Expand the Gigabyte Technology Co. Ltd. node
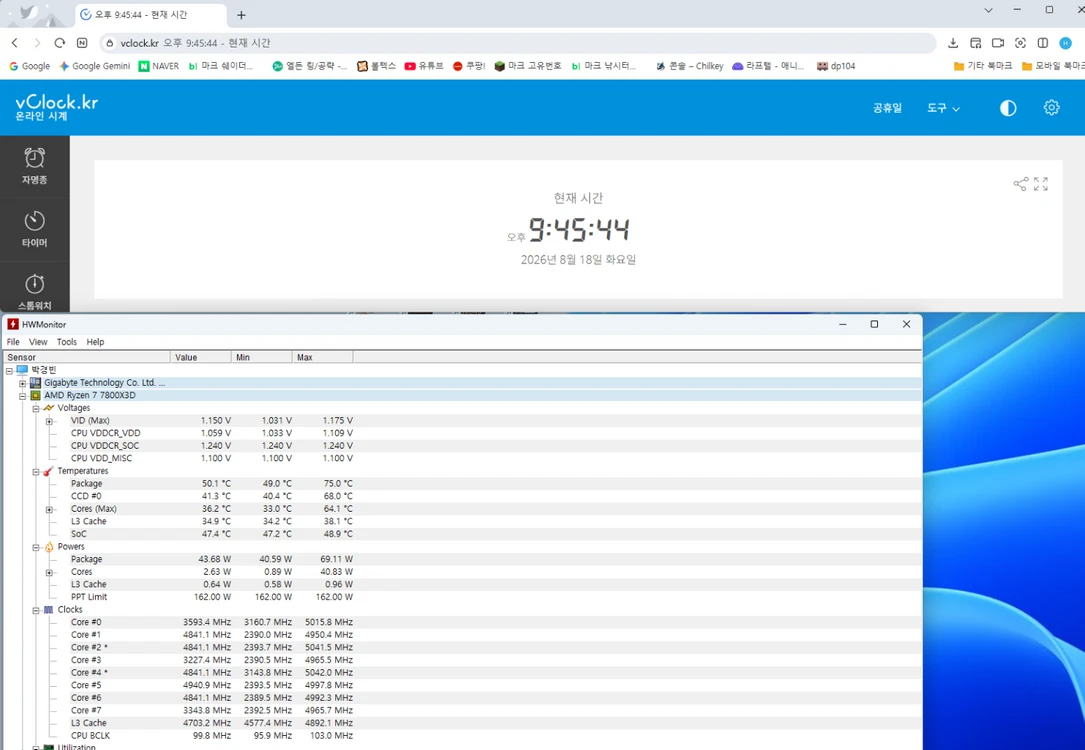 pyautogui.click(x=22, y=383)
